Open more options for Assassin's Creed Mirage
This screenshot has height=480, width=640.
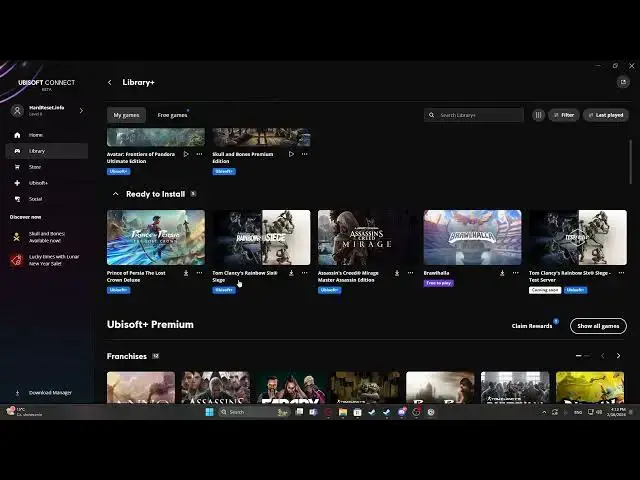tap(410, 273)
